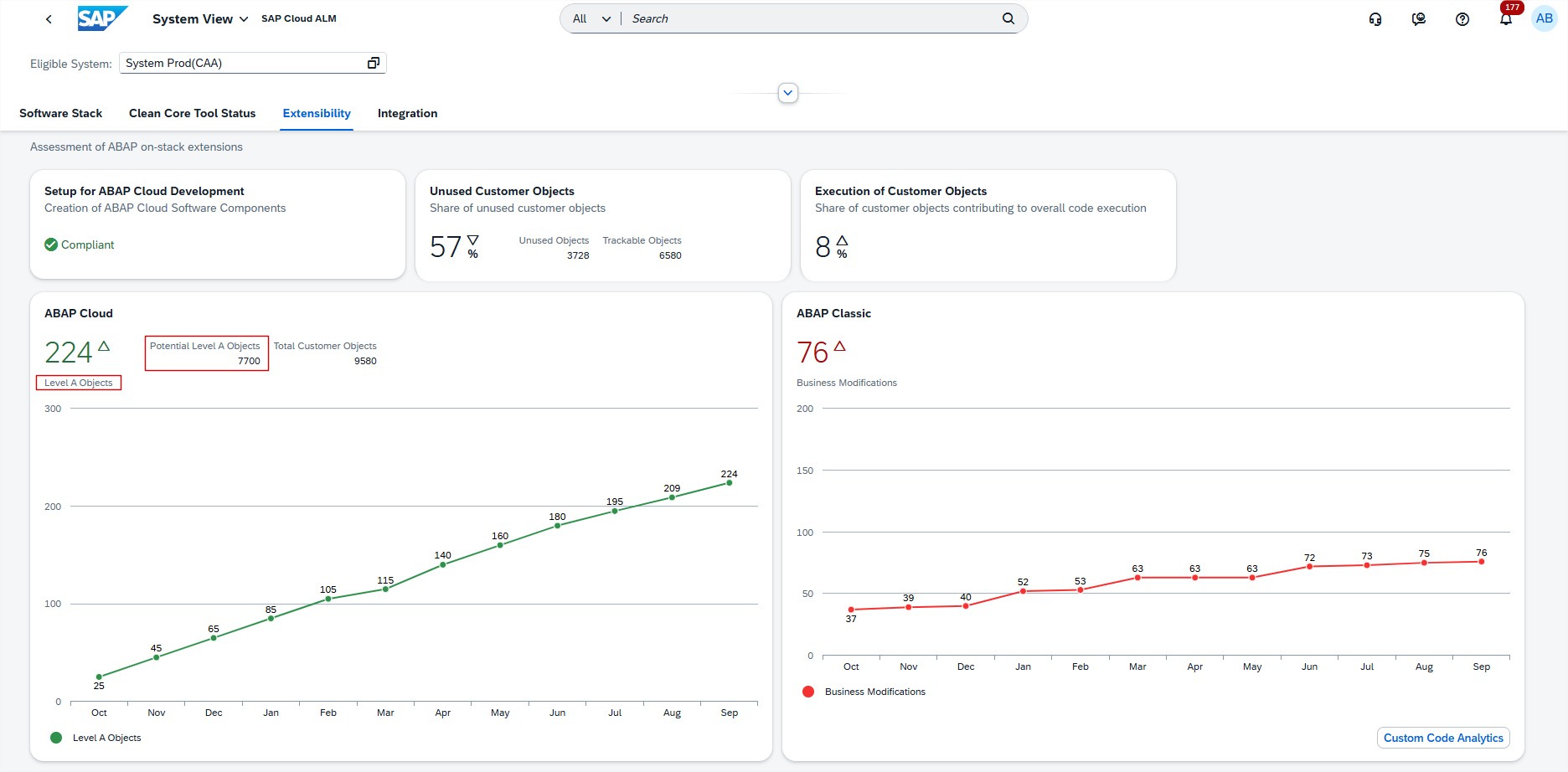Open value help for Eligible System
The height and width of the screenshot is (772, 1568).
[374, 63]
